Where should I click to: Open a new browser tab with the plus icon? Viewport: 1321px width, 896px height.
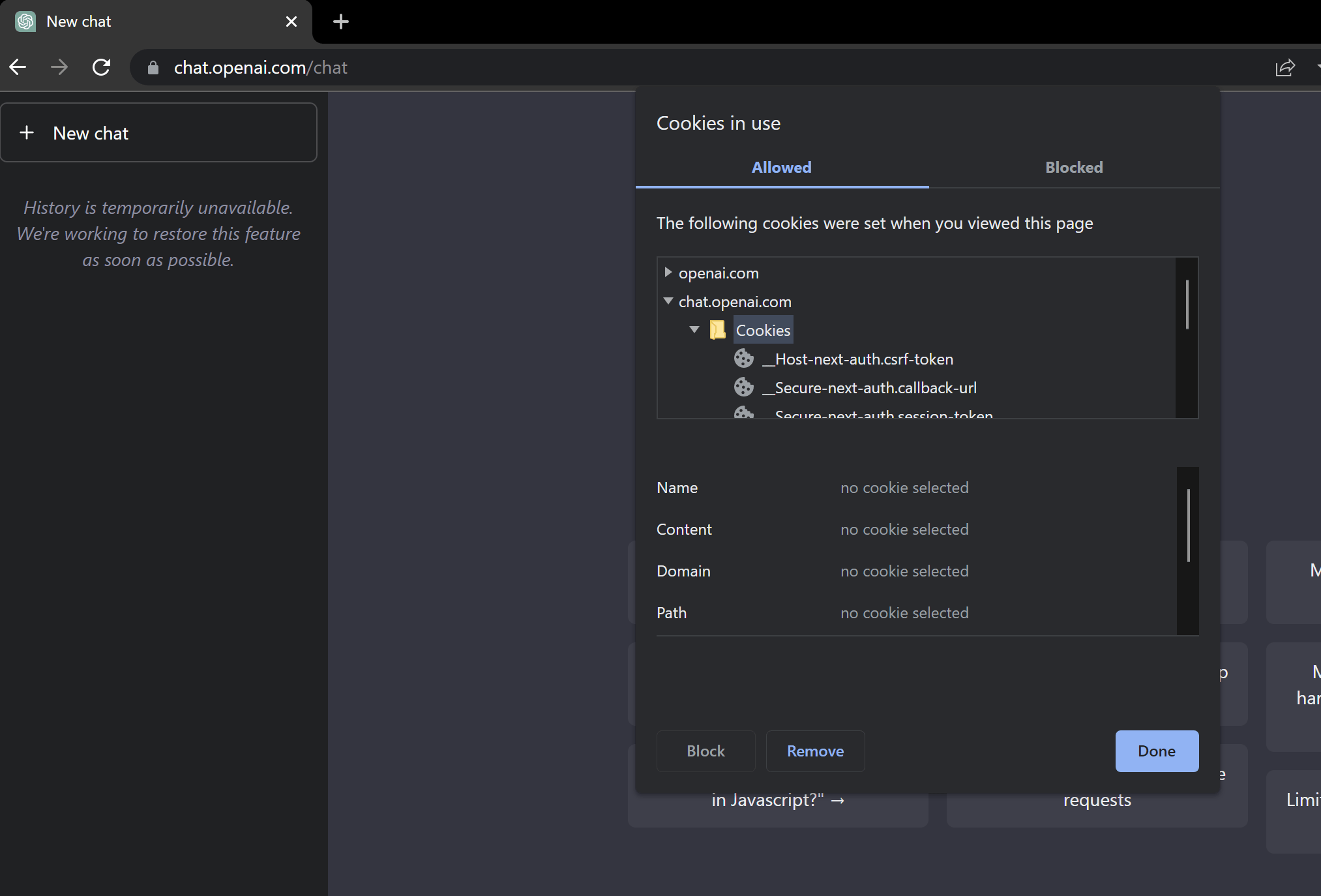[340, 22]
